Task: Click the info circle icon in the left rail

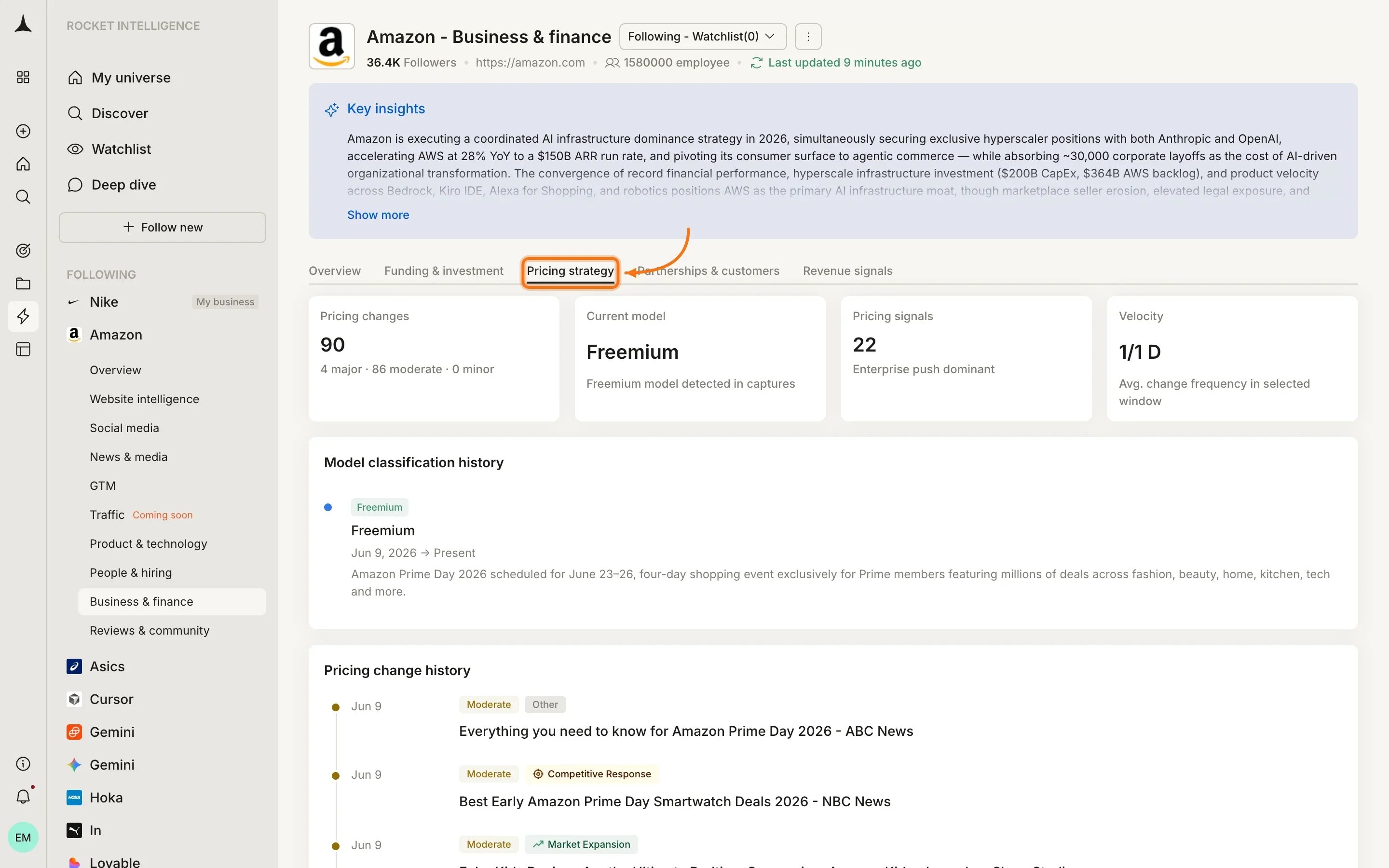Action: pos(23,763)
